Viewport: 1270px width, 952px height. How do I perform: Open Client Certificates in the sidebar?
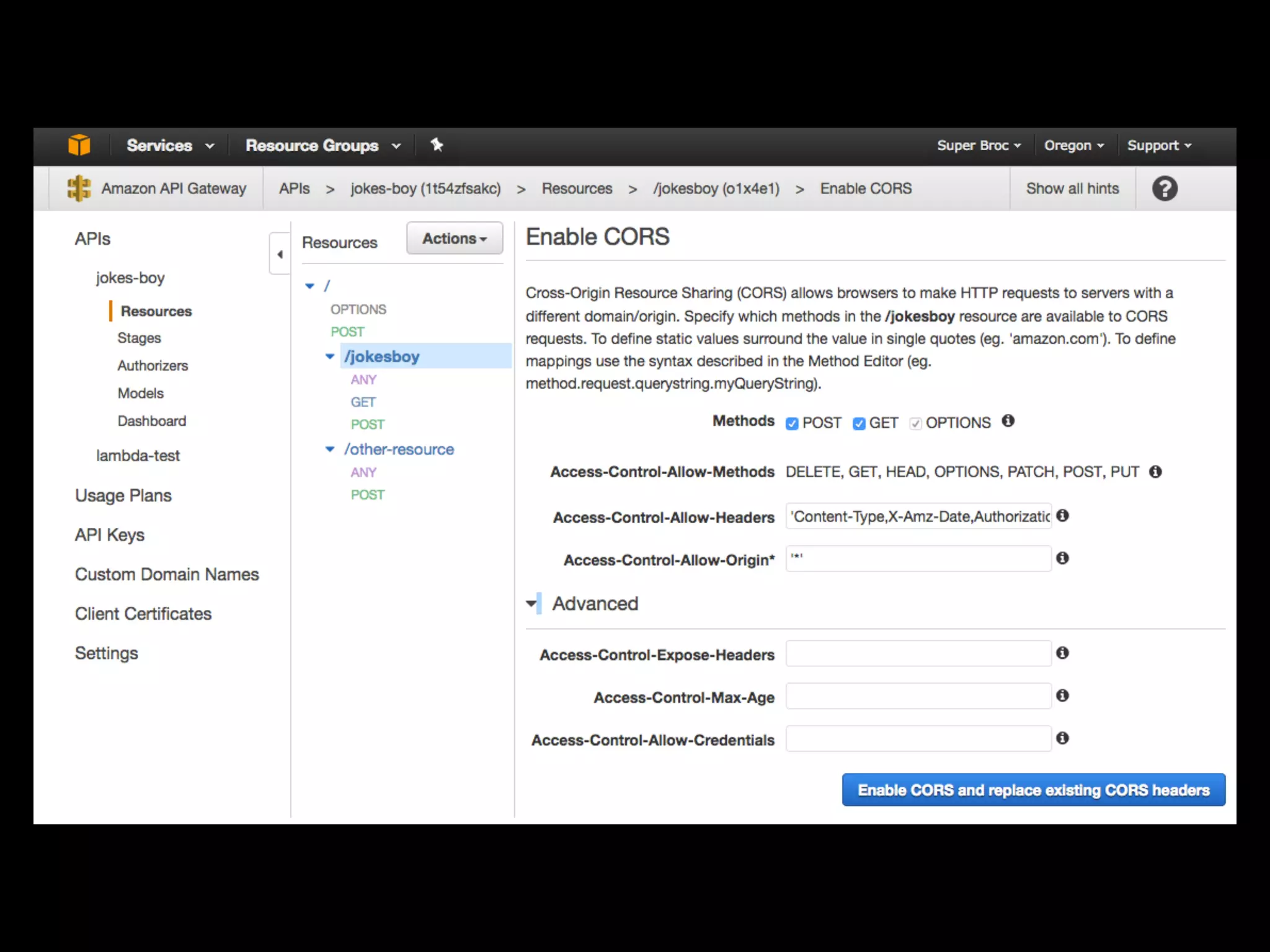click(x=143, y=614)
